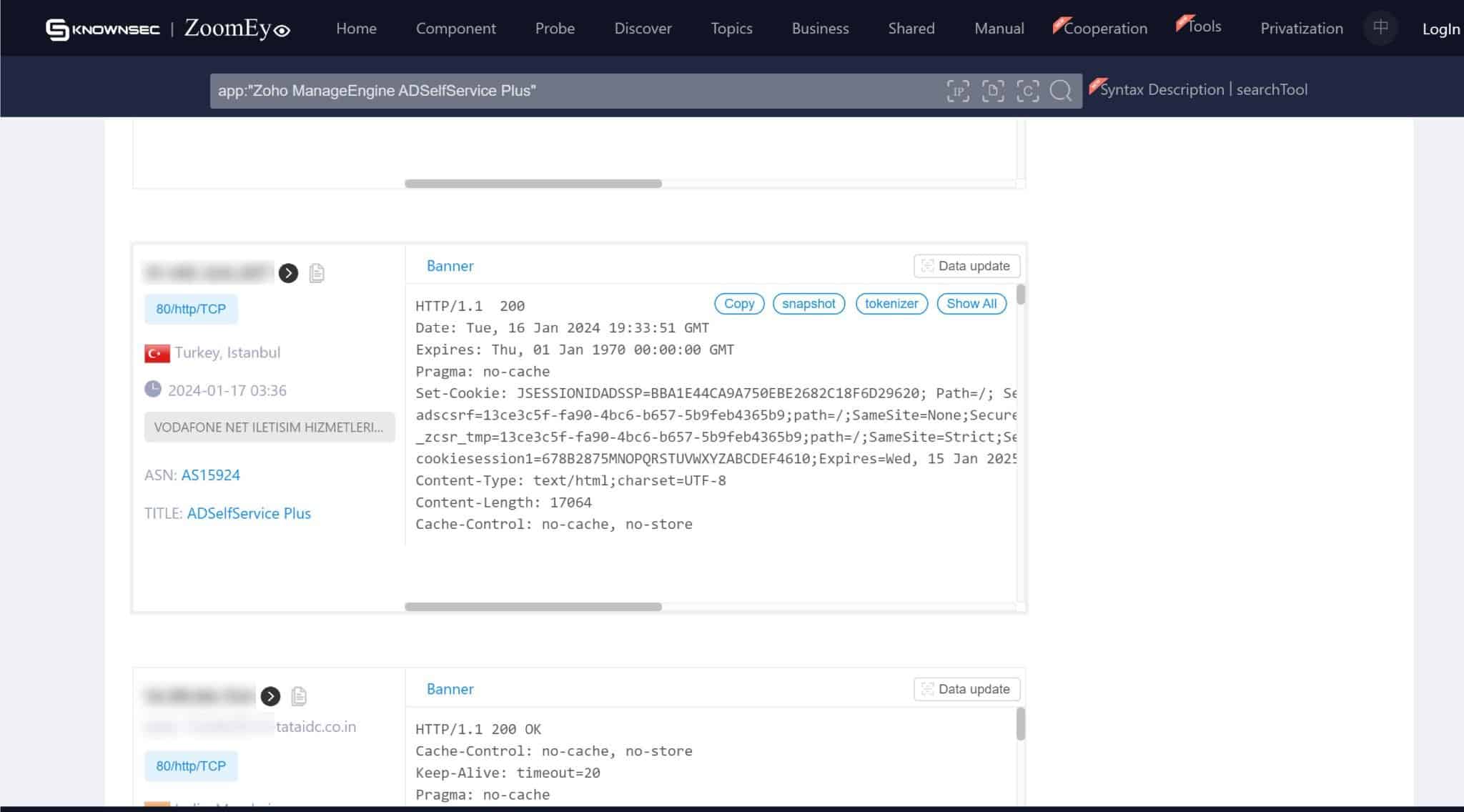Click the IP search mode icon
The image size is (1464, 812).
click(958, 91)
